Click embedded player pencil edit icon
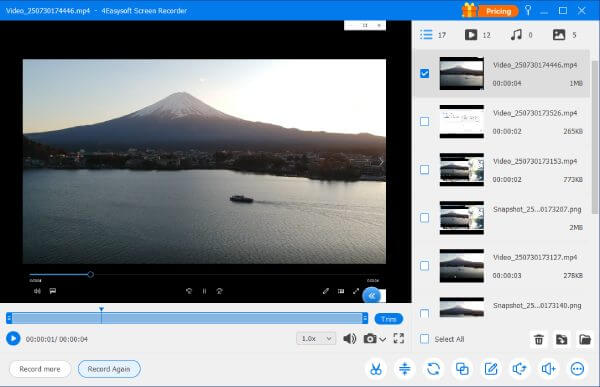 [x=325, y=291]
